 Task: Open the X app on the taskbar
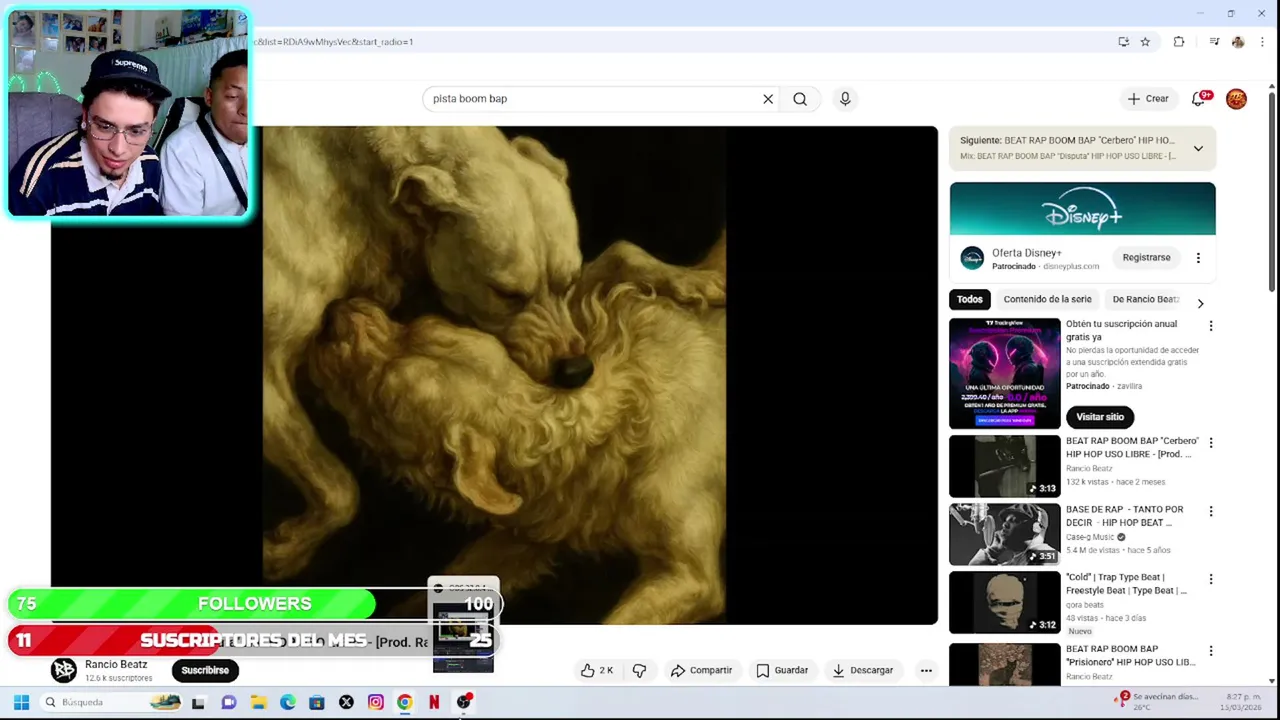(x=346, y=703)
